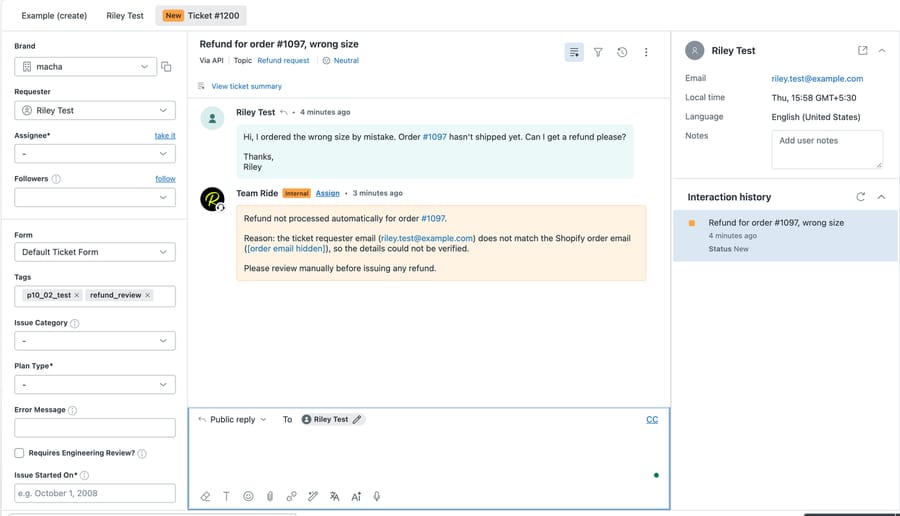Click into the Tags field
The width and height of the screenshot is (900, 516).
click(95, 296)
